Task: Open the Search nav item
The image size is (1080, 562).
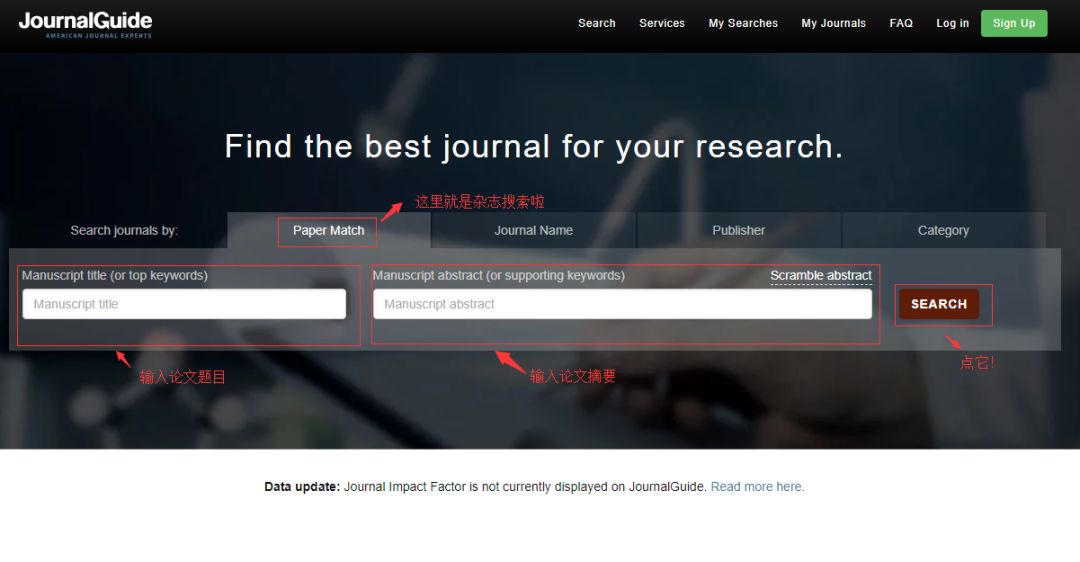Action: [x=596, y=23]
